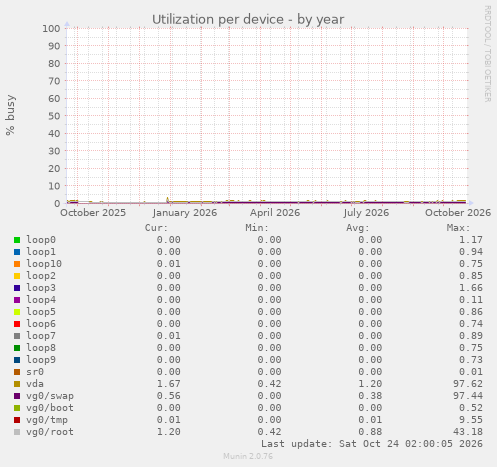Click the Min: column header
Viewport: 497px width, 467px height.
(x=257, y=228)
